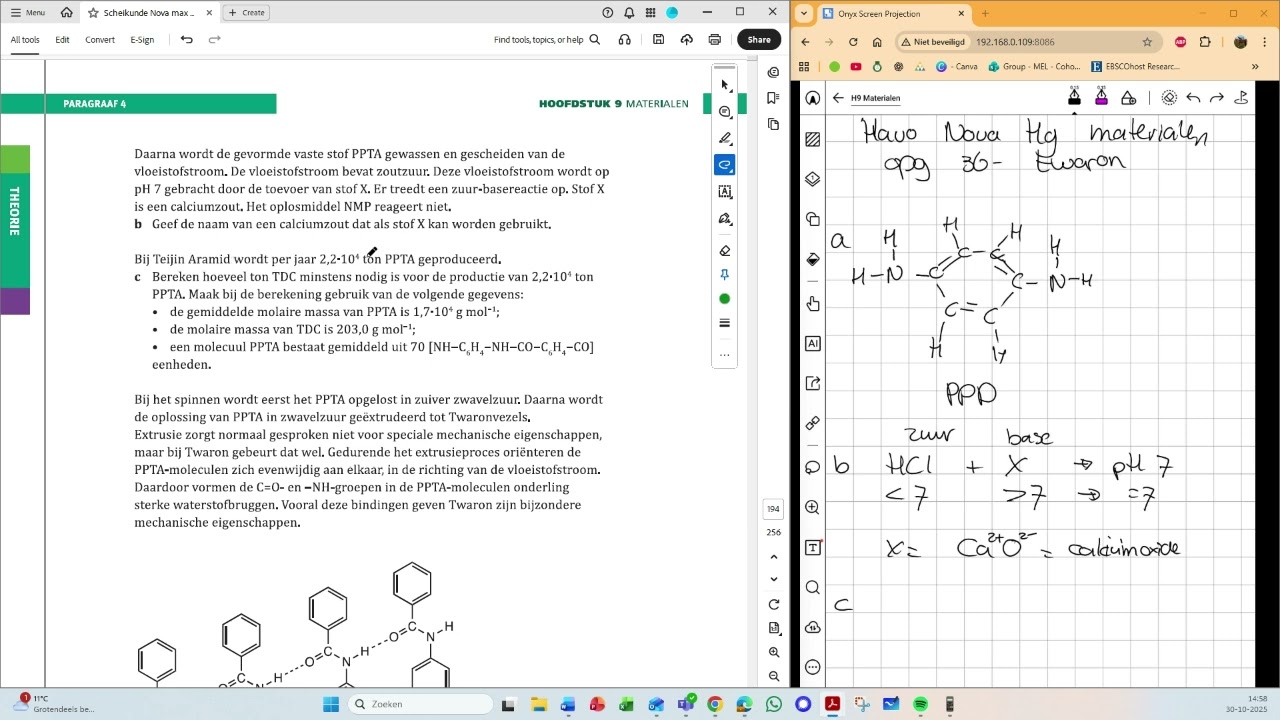Open the Acrobat AI Assistant panel icon
Image resolution: width=1280 pixels, height=720 pixels.
(773, 72)
